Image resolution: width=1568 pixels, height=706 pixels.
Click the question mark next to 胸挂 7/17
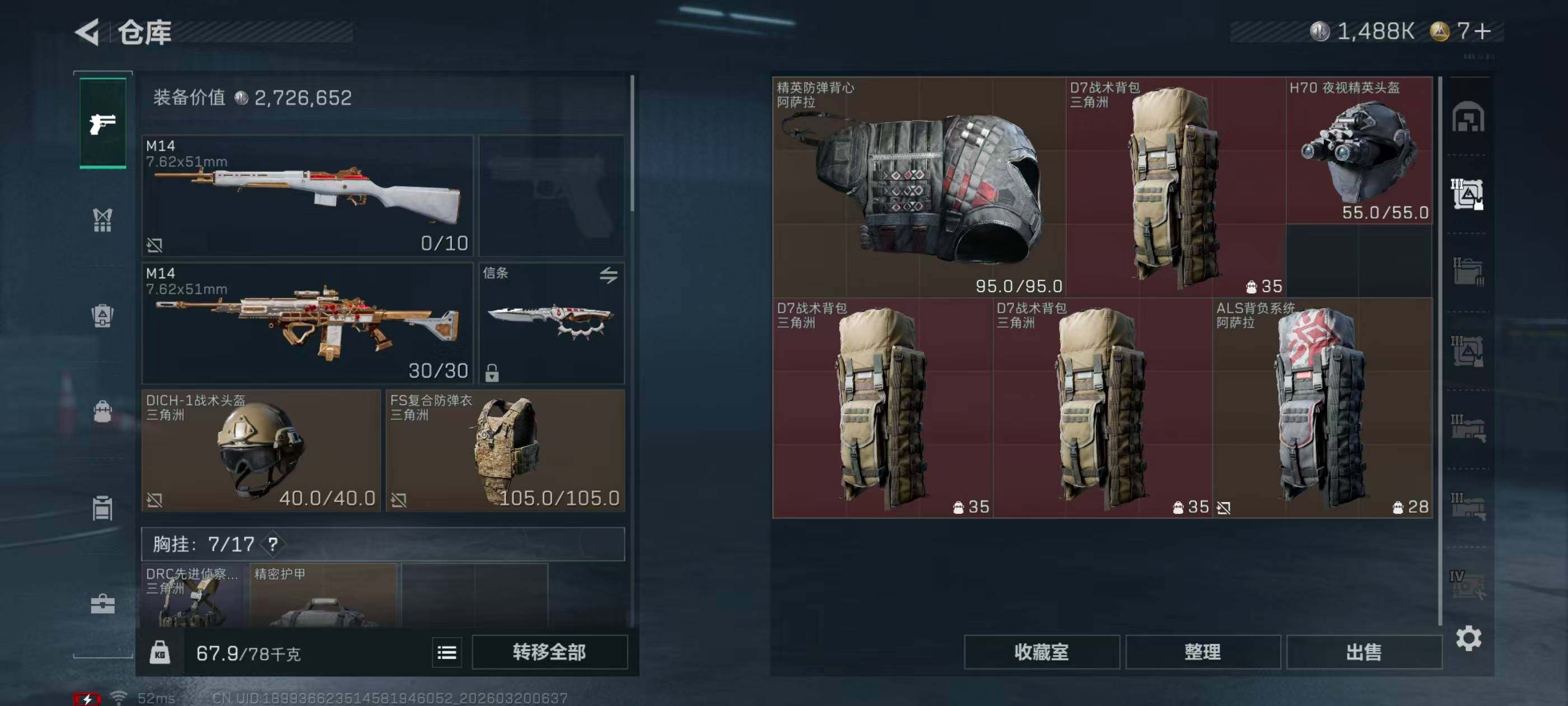click(x=273, y=544)
